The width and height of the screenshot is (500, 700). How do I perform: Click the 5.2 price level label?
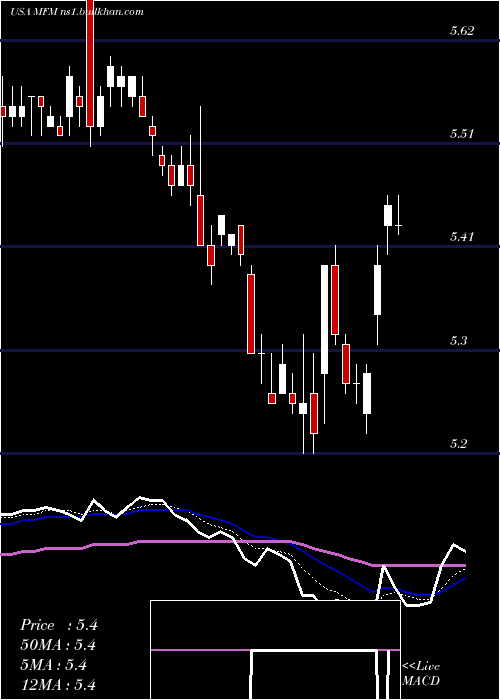click(x=458, y=444)
